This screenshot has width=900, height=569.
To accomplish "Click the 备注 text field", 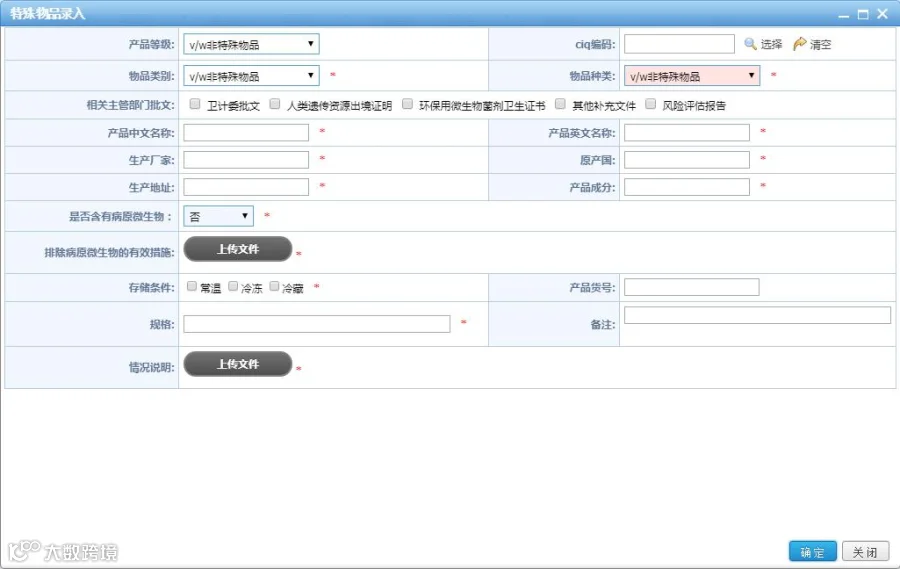I will (x=757, y=315).
